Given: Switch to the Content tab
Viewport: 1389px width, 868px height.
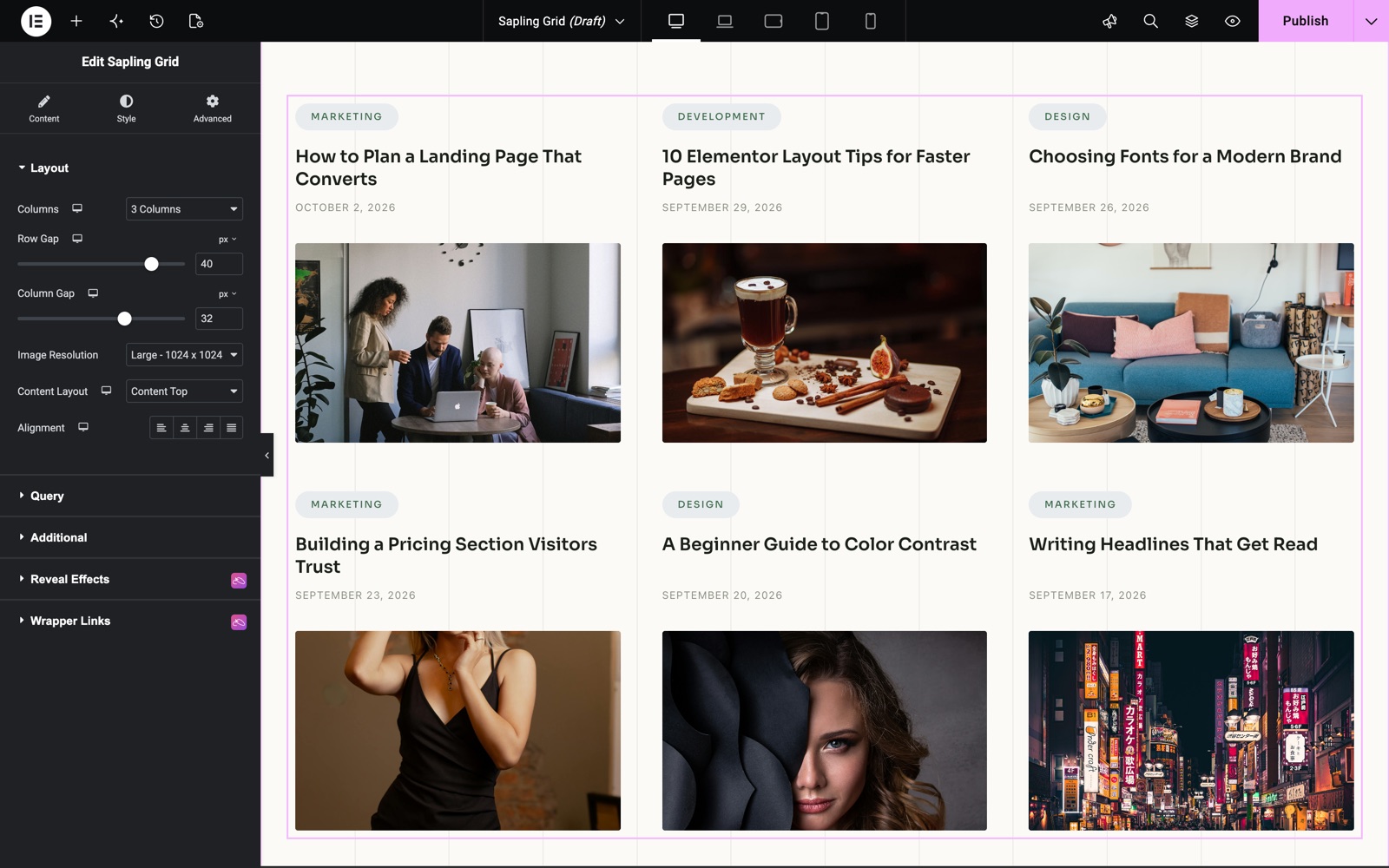Looking at the screenshot, I should (43, 108).
